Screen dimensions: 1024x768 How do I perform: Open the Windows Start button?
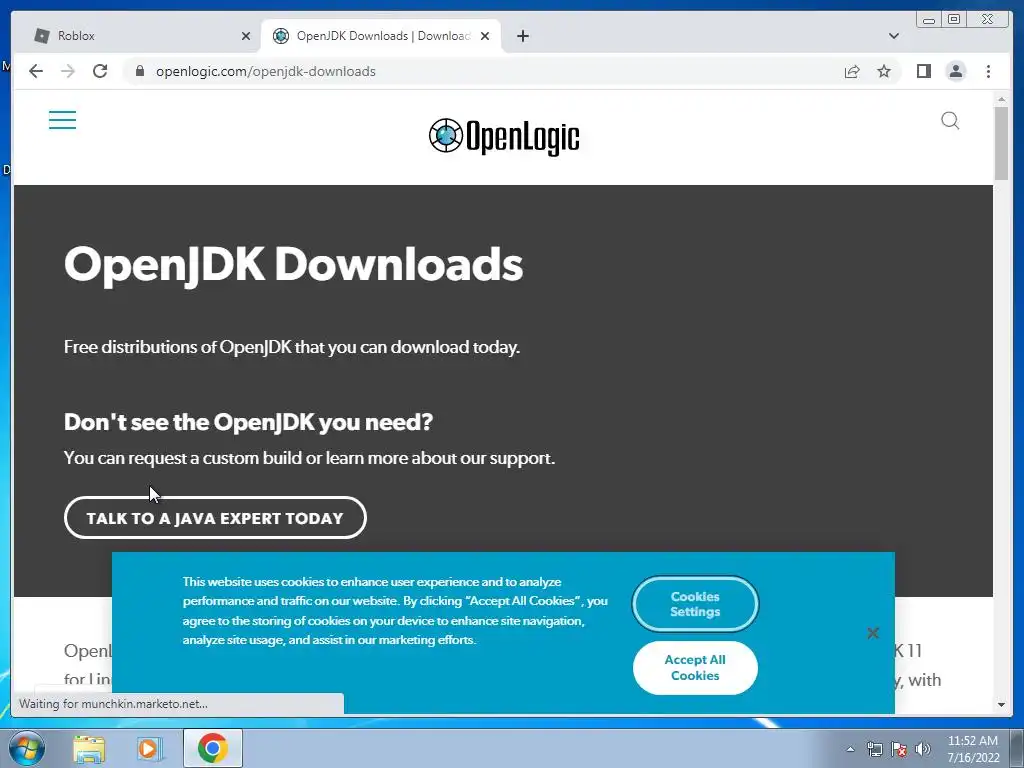click(x=27, y=748)
